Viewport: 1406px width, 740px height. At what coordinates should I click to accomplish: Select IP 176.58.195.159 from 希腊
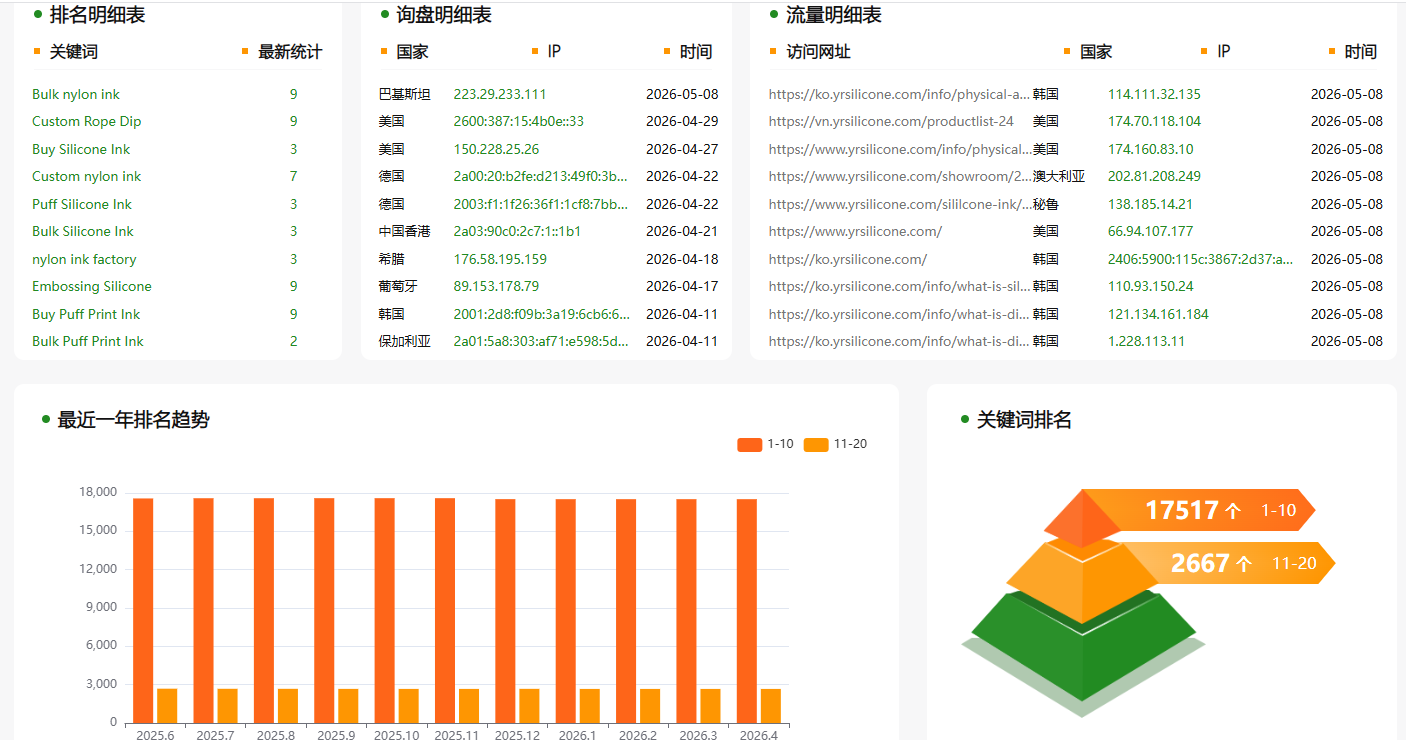coord(500,259)
